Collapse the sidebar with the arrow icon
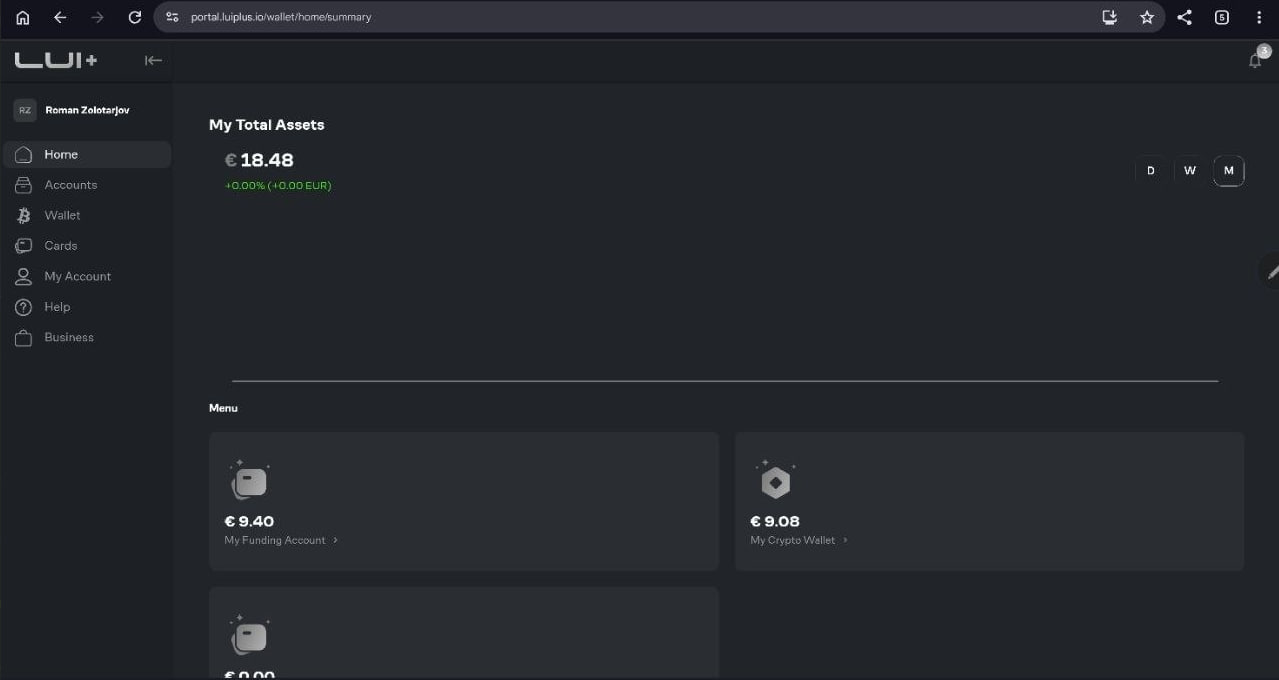This screenshot has width=1279, height=680. 153,60
